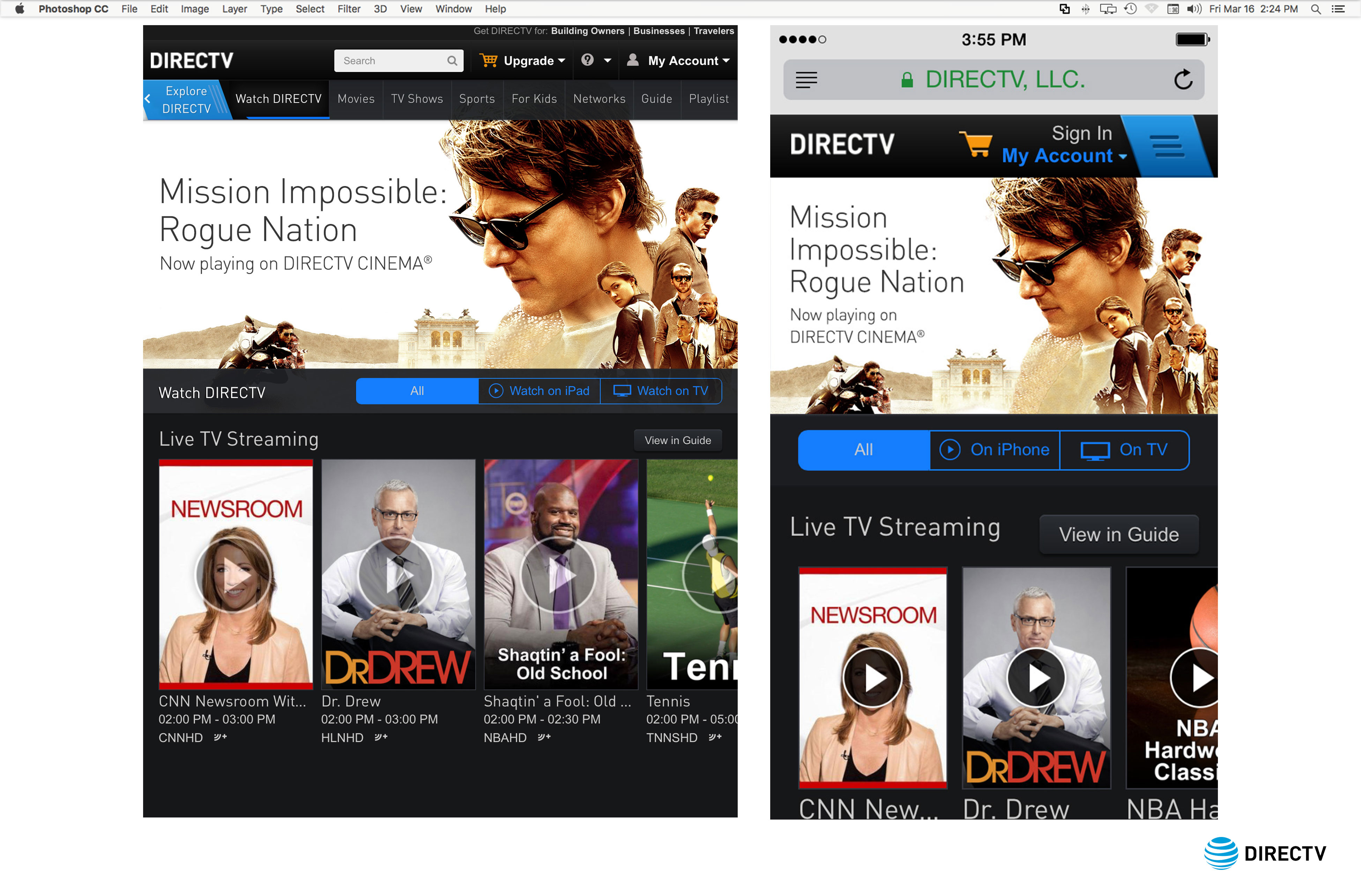Image resolution: width=1361 pixels, height=896 pixels.
Task: Open the Guide tab
Action: [x=656, y=99]
